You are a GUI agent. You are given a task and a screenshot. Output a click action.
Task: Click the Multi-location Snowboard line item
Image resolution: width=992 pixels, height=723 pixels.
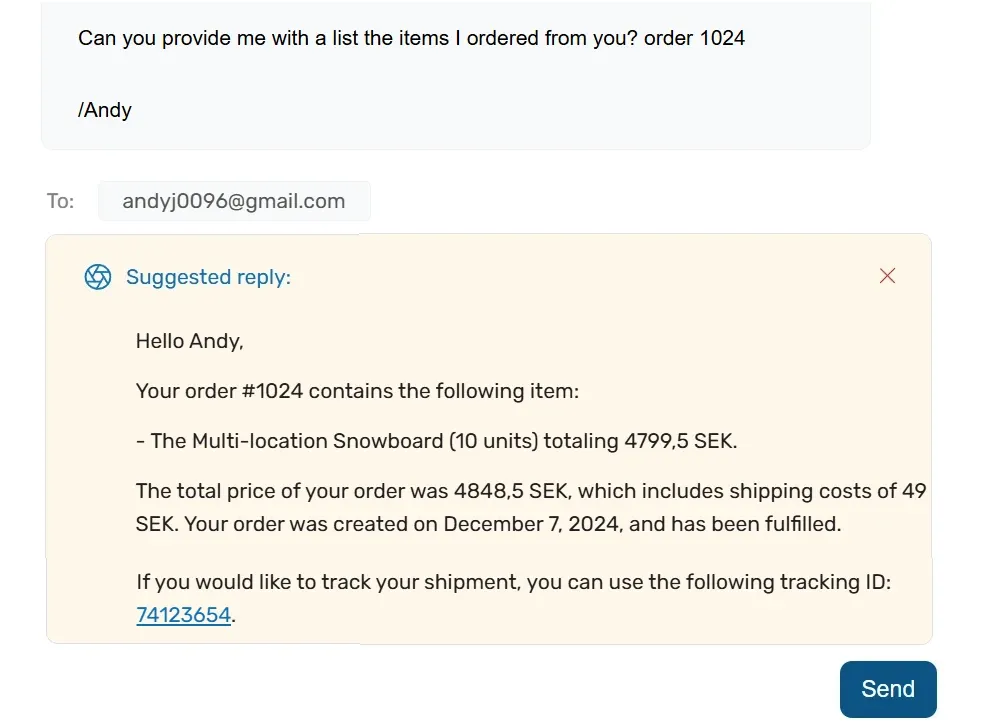(x=437, y=441)
